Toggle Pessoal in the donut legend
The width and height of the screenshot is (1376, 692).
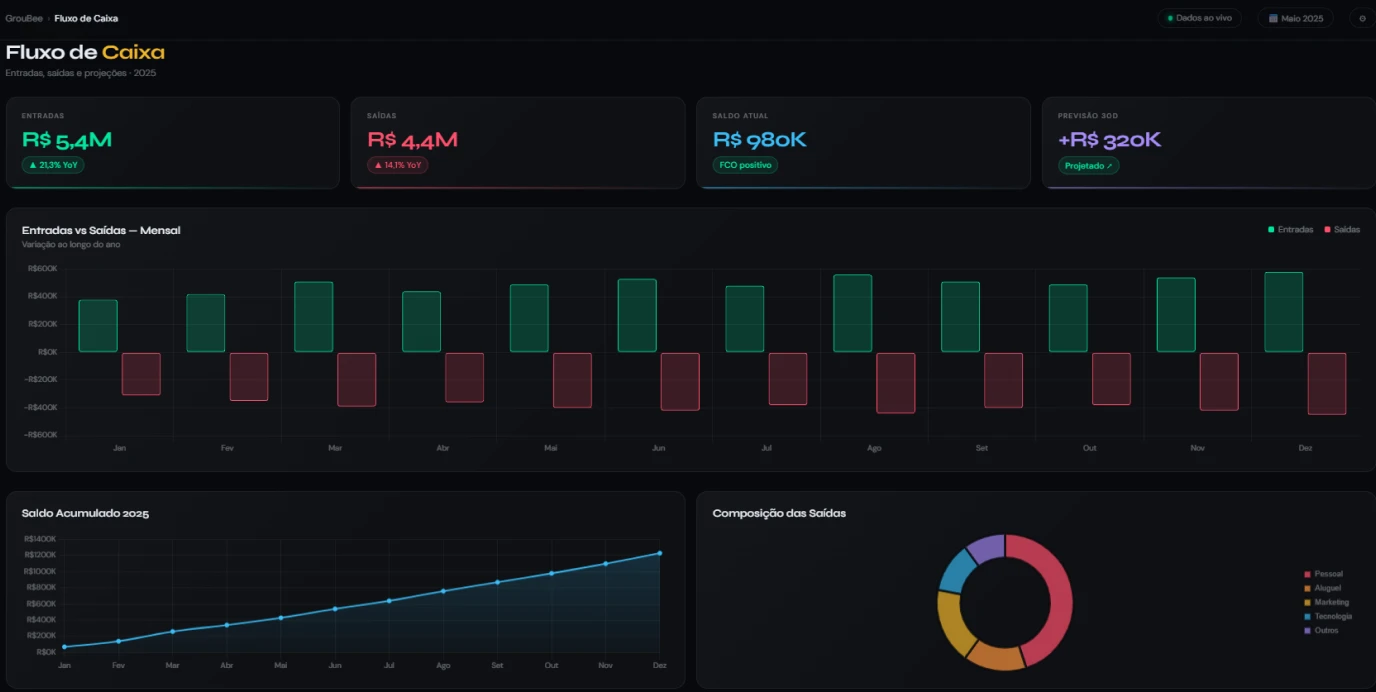(x=1324, y=574)
